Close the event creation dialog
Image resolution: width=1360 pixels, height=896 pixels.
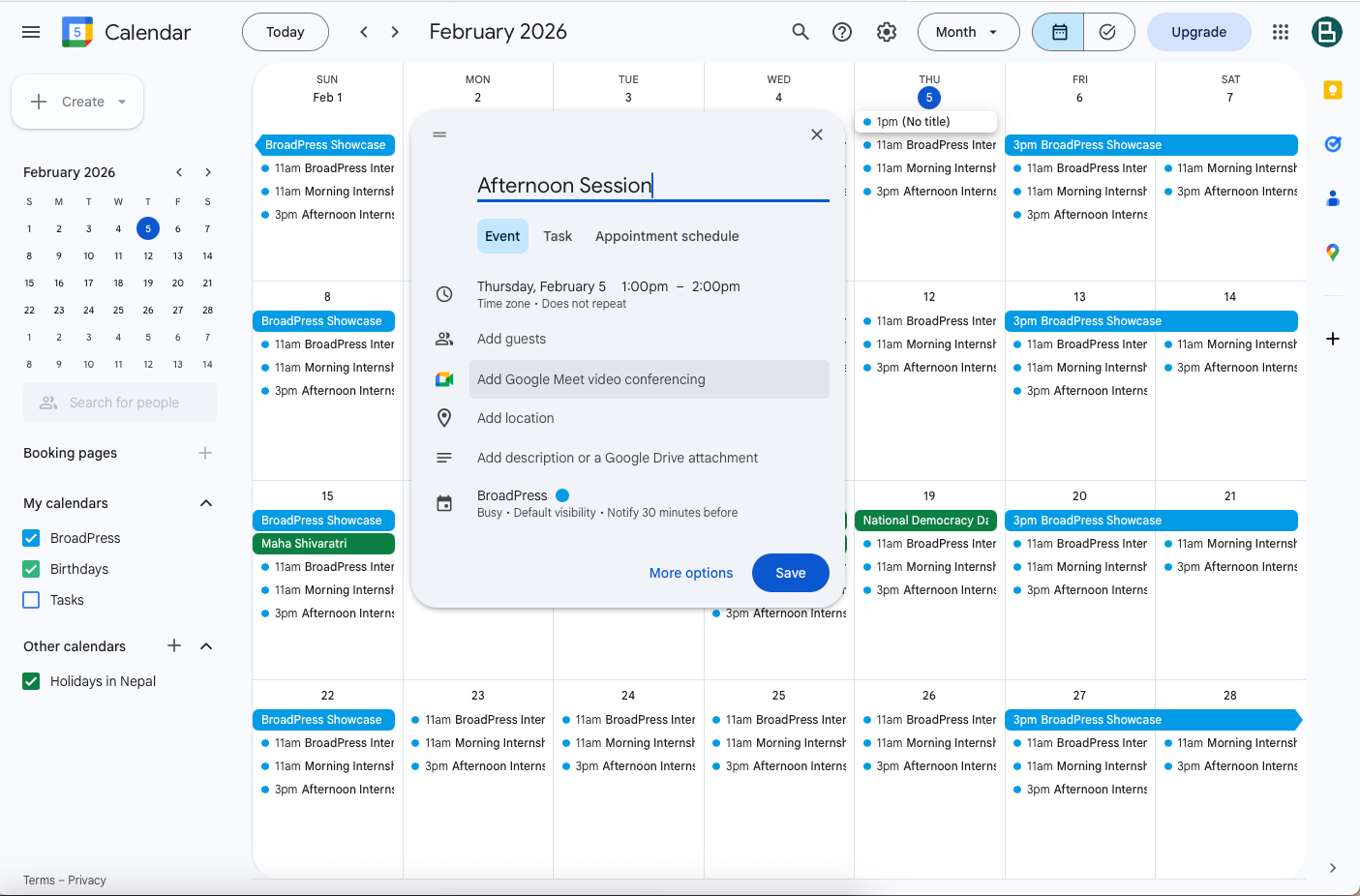817,134
